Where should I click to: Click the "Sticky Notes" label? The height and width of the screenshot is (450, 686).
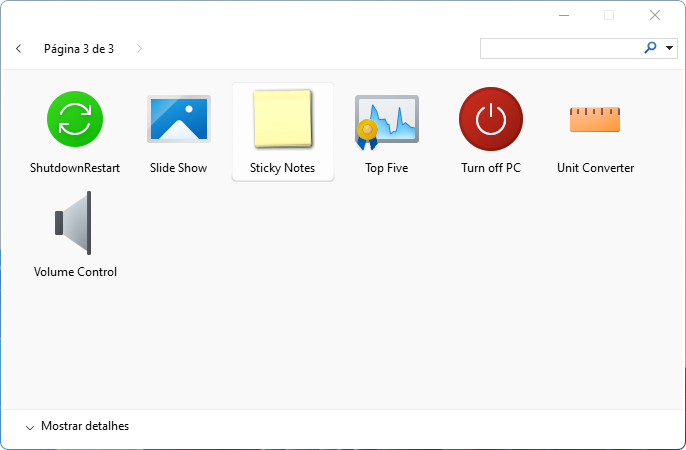coord(283,168)
